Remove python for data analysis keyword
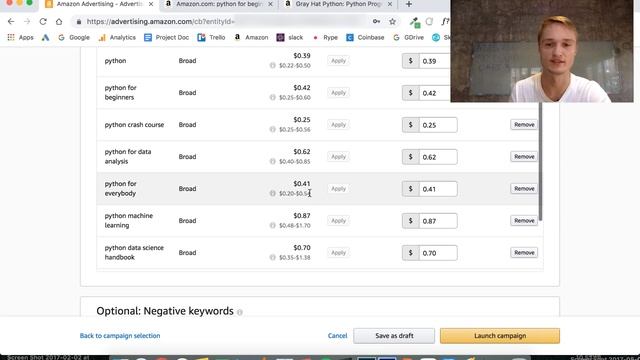Viewport: 640px width, 360px height. pyautogui.click(x=524, y=157)
